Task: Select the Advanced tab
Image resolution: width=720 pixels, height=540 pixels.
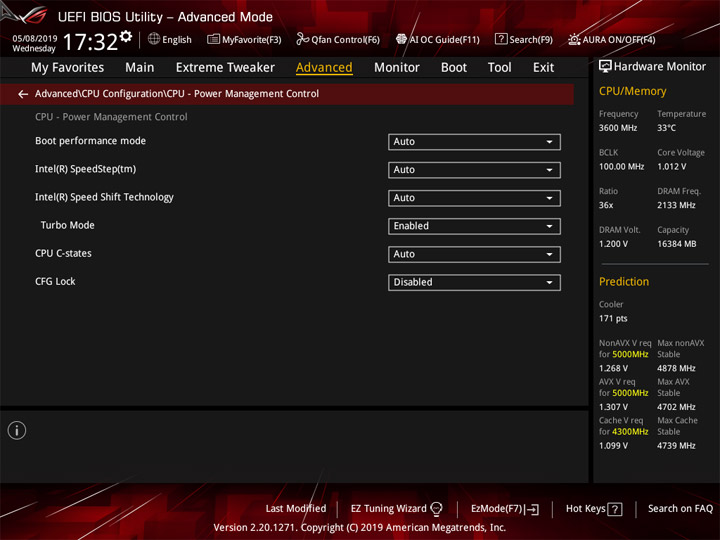Action: (324, 68)
